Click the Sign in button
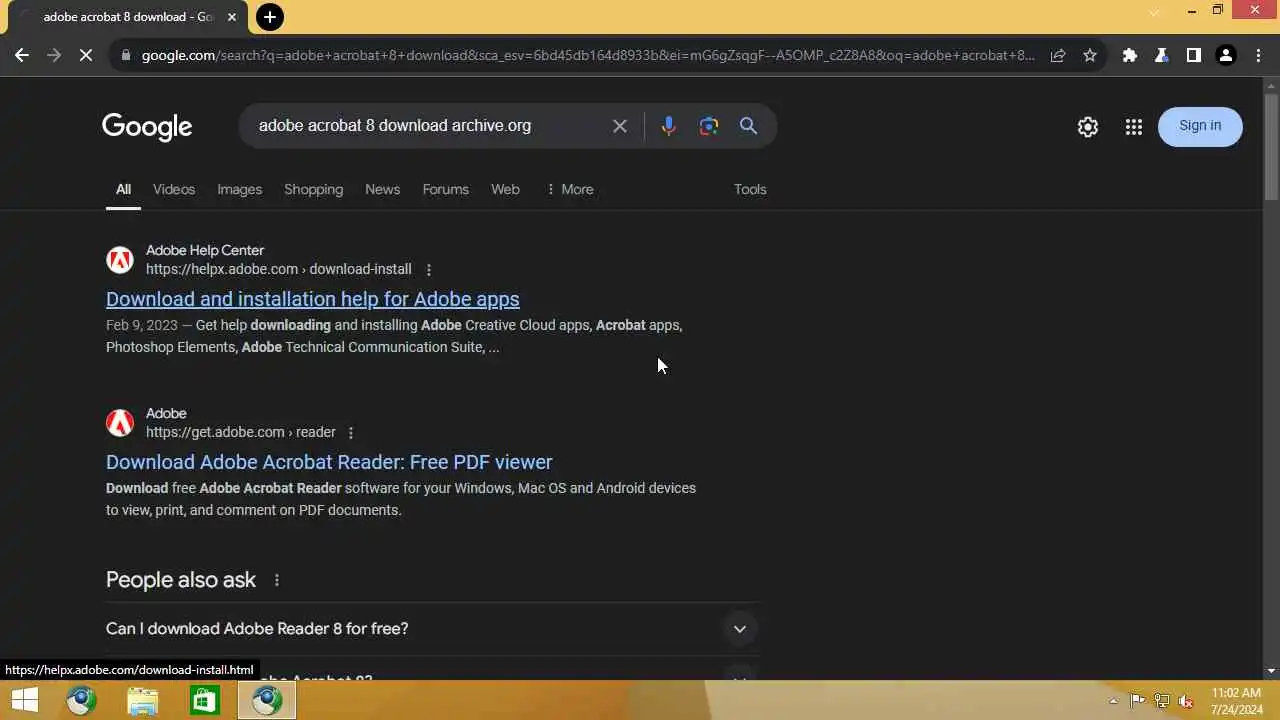1280x720 pixels. click(1200, 126)
